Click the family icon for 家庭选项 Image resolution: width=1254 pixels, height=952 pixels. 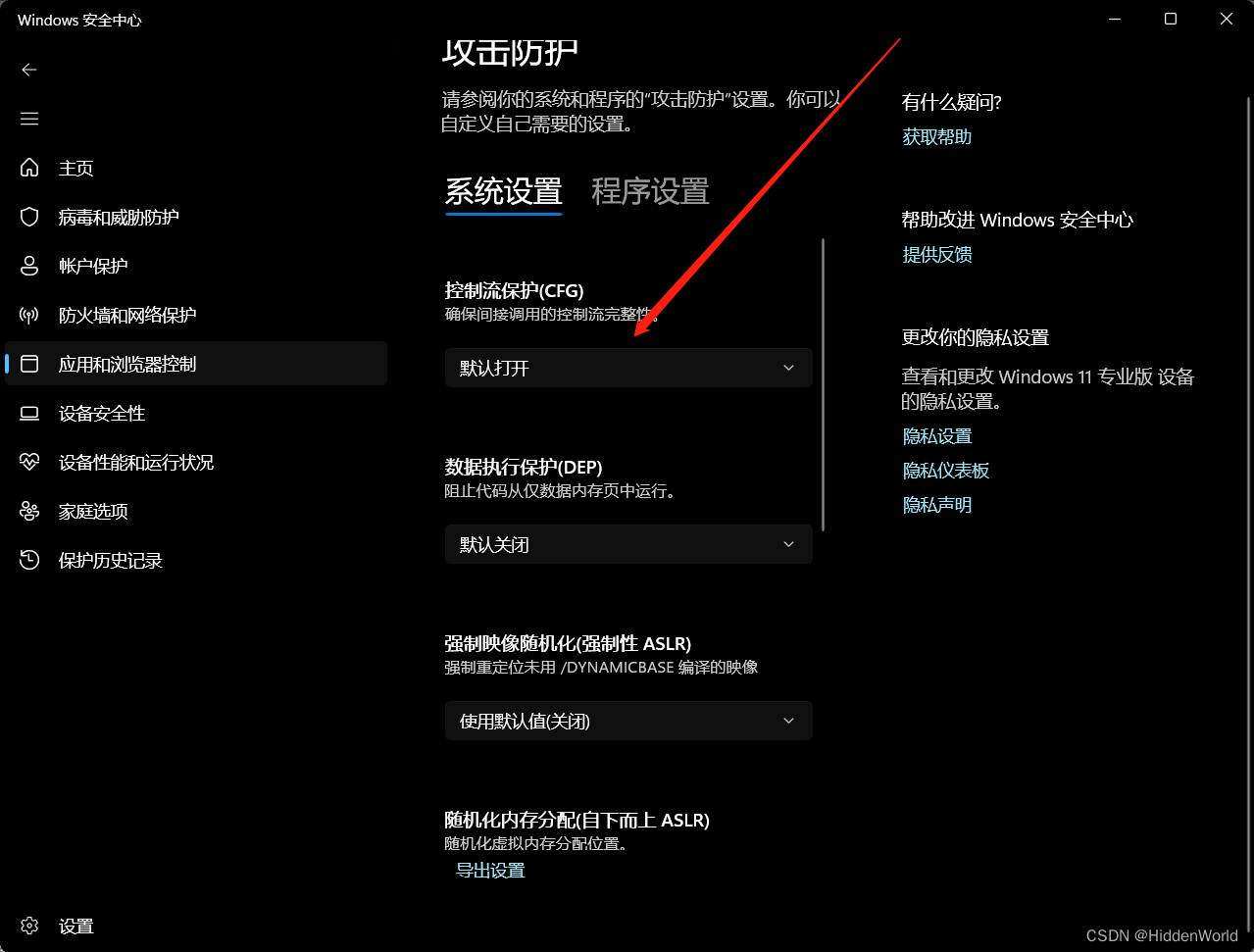click(29, 511)
